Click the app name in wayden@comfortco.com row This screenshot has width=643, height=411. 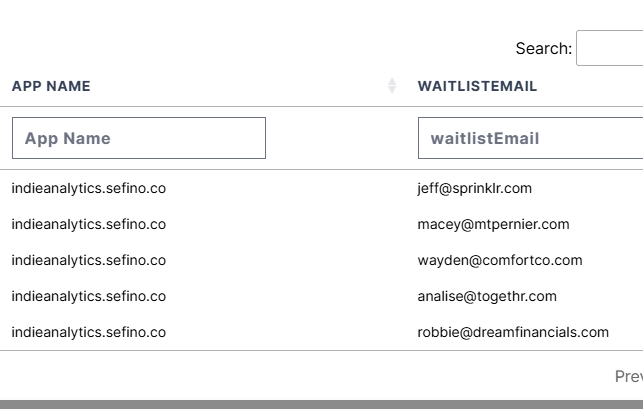click(89, 260)
